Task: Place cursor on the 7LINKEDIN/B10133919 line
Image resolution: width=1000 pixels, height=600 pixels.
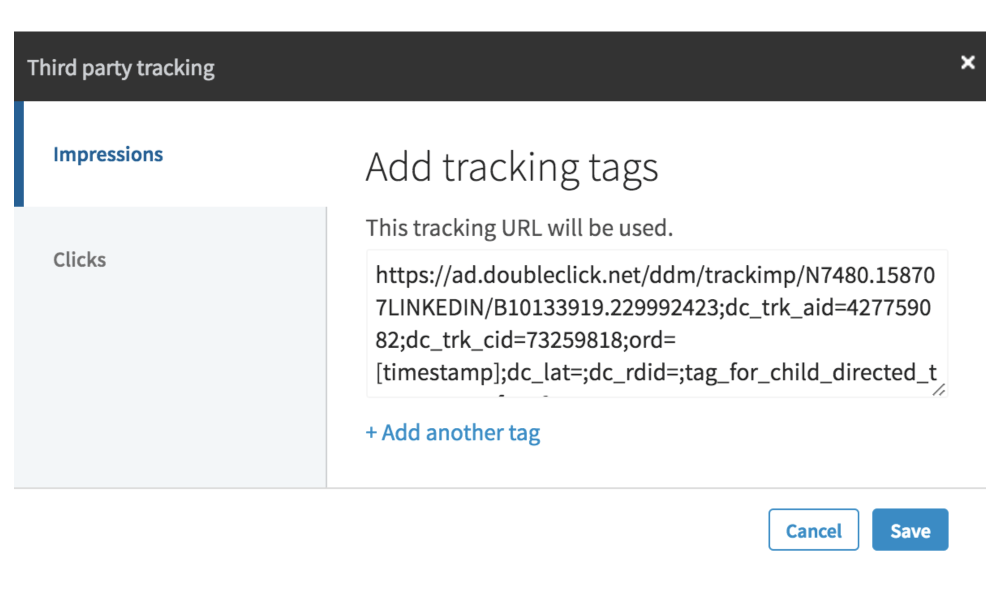Action: coord(656,306)
